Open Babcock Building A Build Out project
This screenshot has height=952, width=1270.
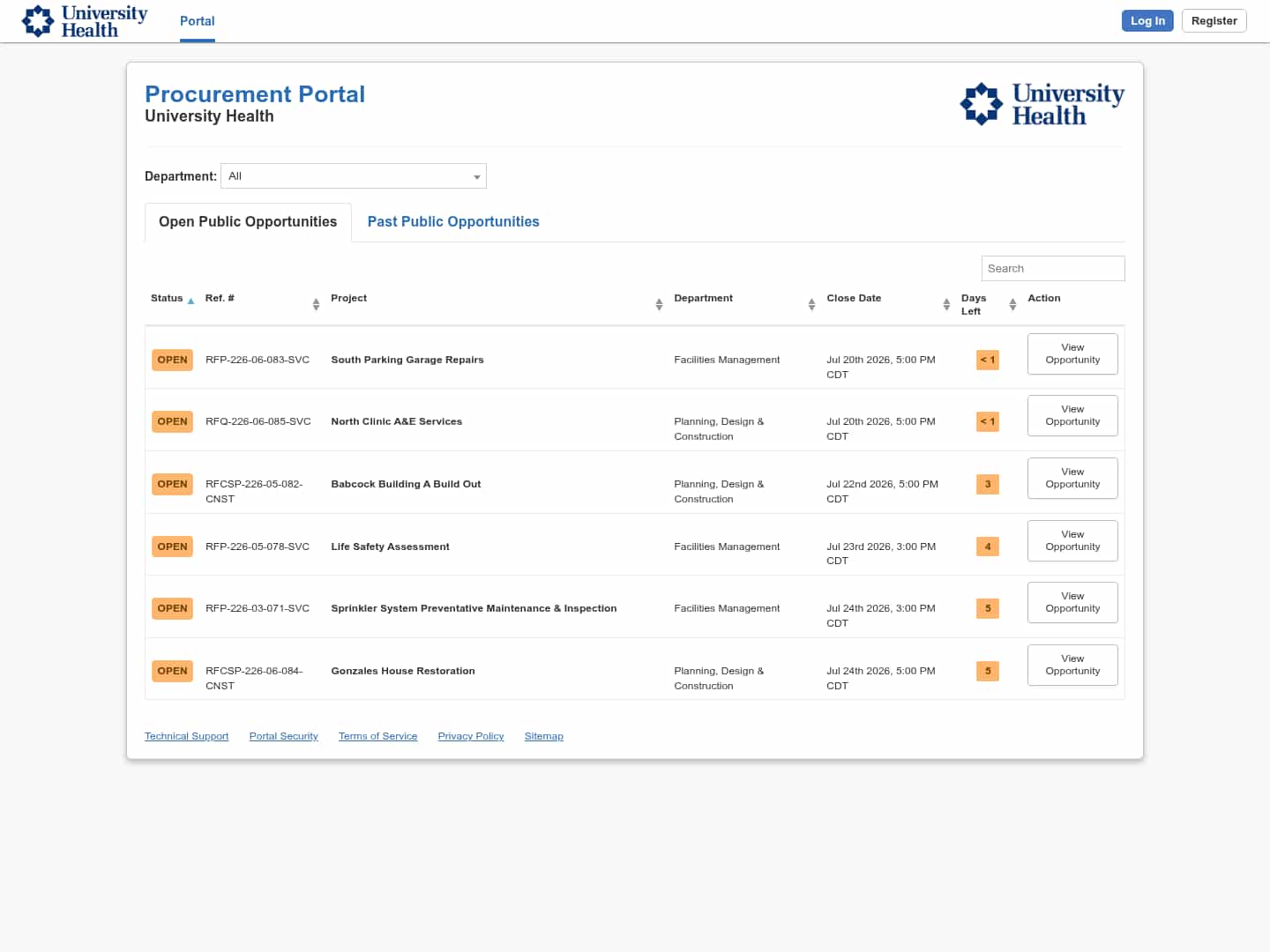(406, 484)
